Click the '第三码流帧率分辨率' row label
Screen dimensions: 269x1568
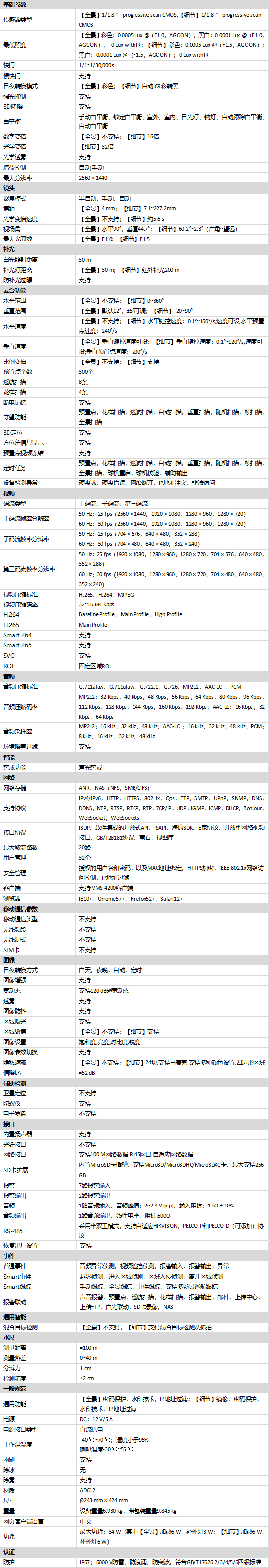[29, 569]
